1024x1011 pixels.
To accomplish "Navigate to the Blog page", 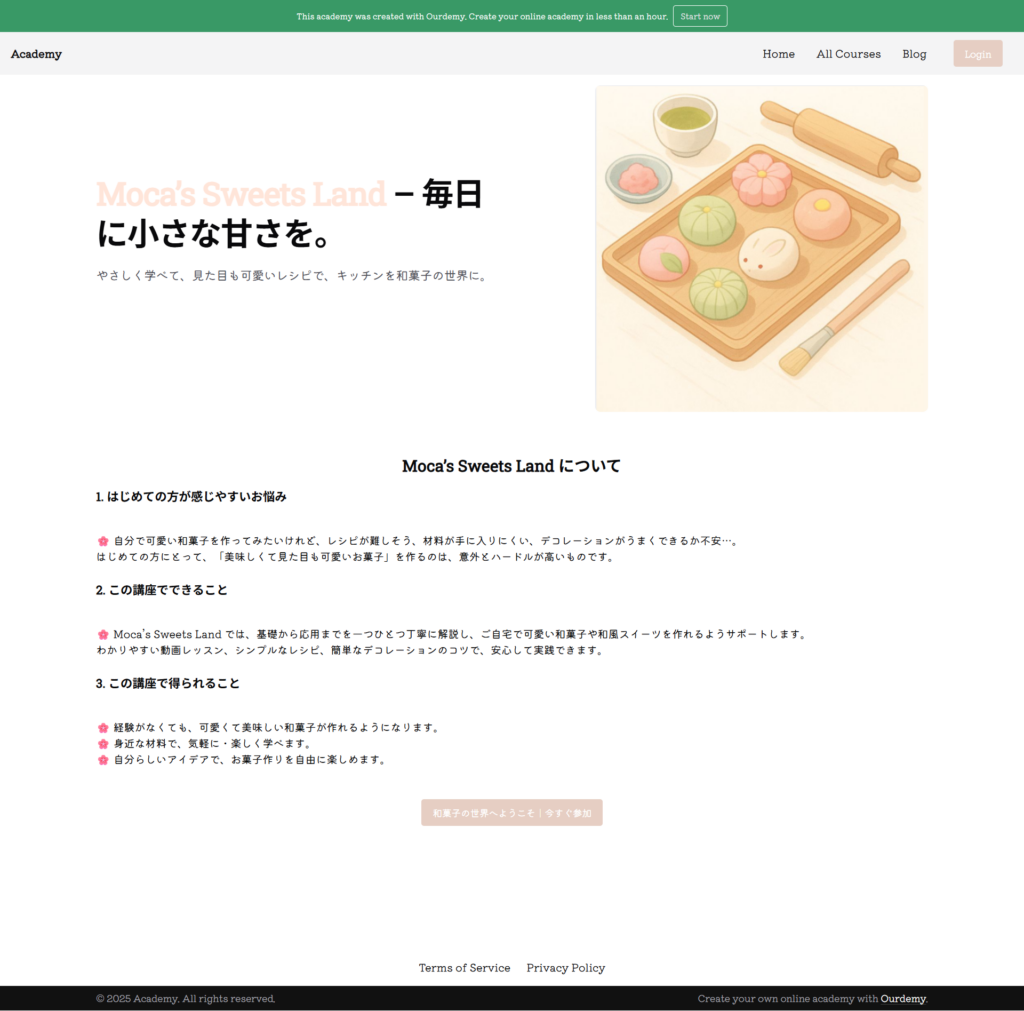I will pos(914,54).
